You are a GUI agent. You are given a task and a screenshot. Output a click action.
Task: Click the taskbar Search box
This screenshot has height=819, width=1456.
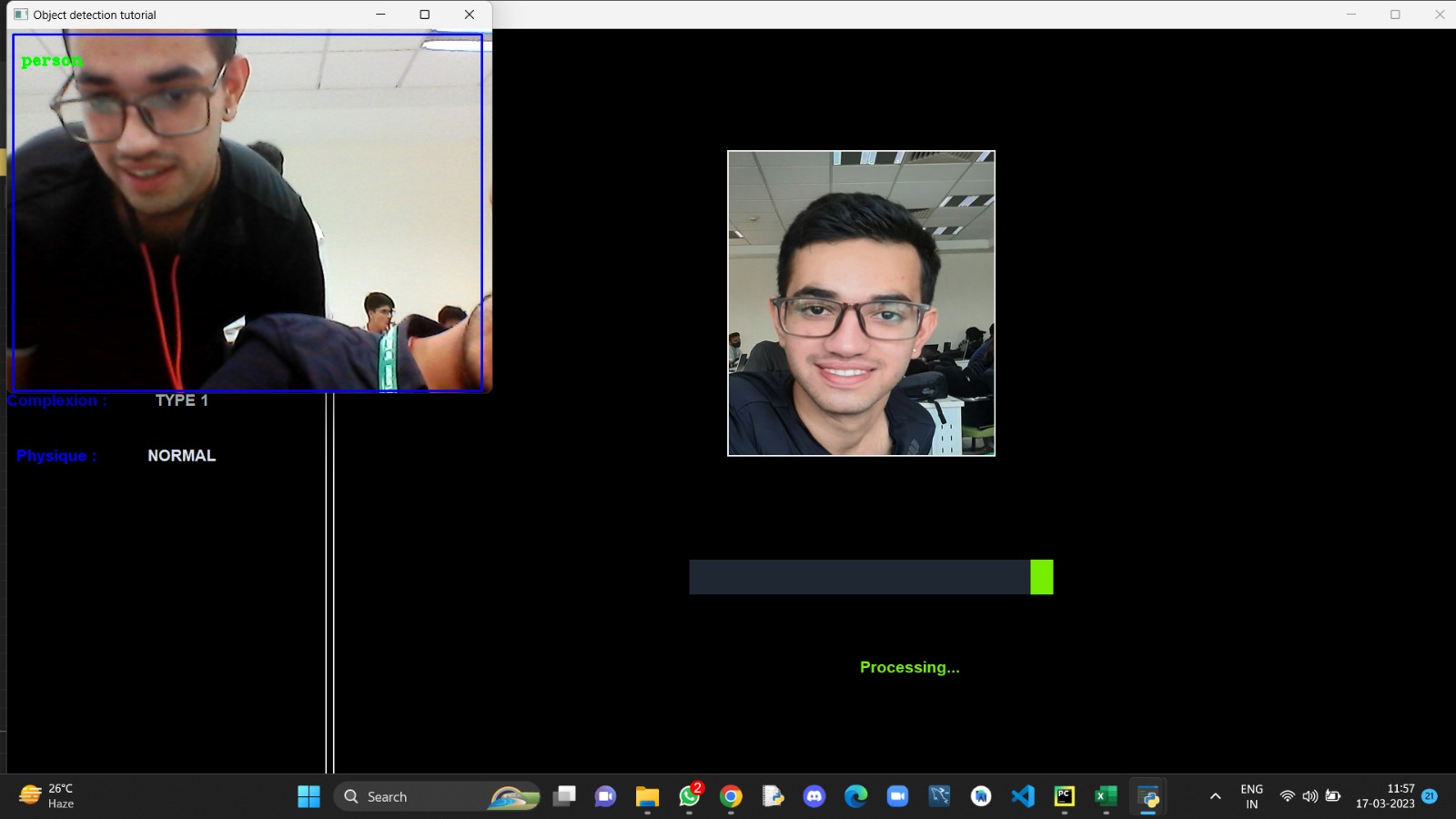coord(437,796)
